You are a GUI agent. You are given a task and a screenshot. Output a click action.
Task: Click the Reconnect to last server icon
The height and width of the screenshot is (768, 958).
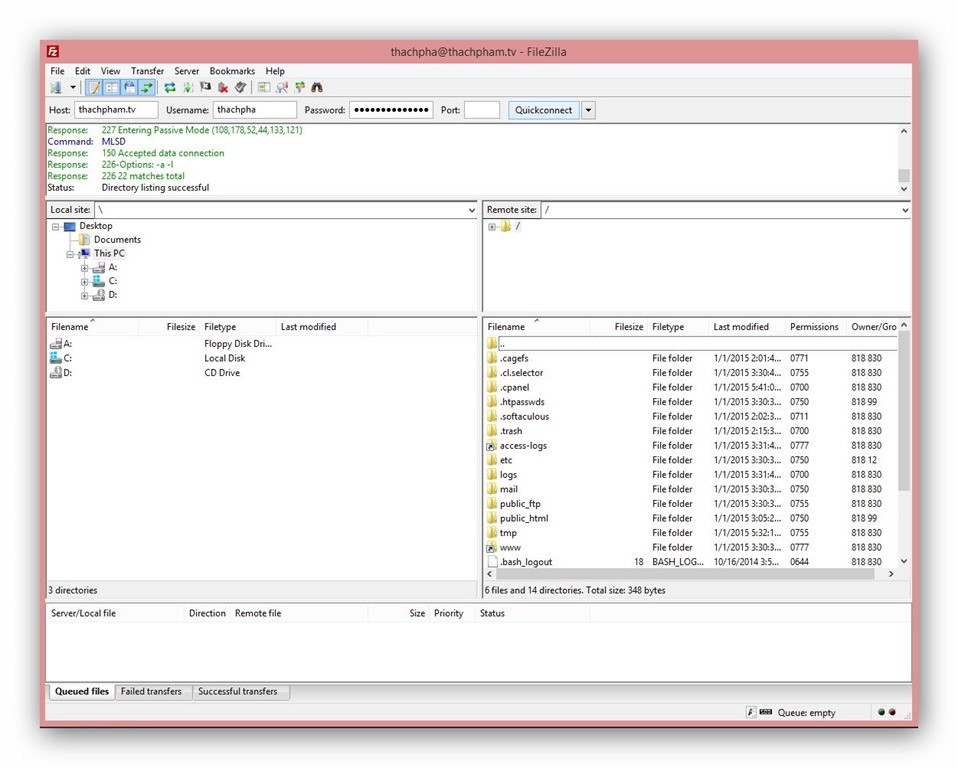(241, 88)
